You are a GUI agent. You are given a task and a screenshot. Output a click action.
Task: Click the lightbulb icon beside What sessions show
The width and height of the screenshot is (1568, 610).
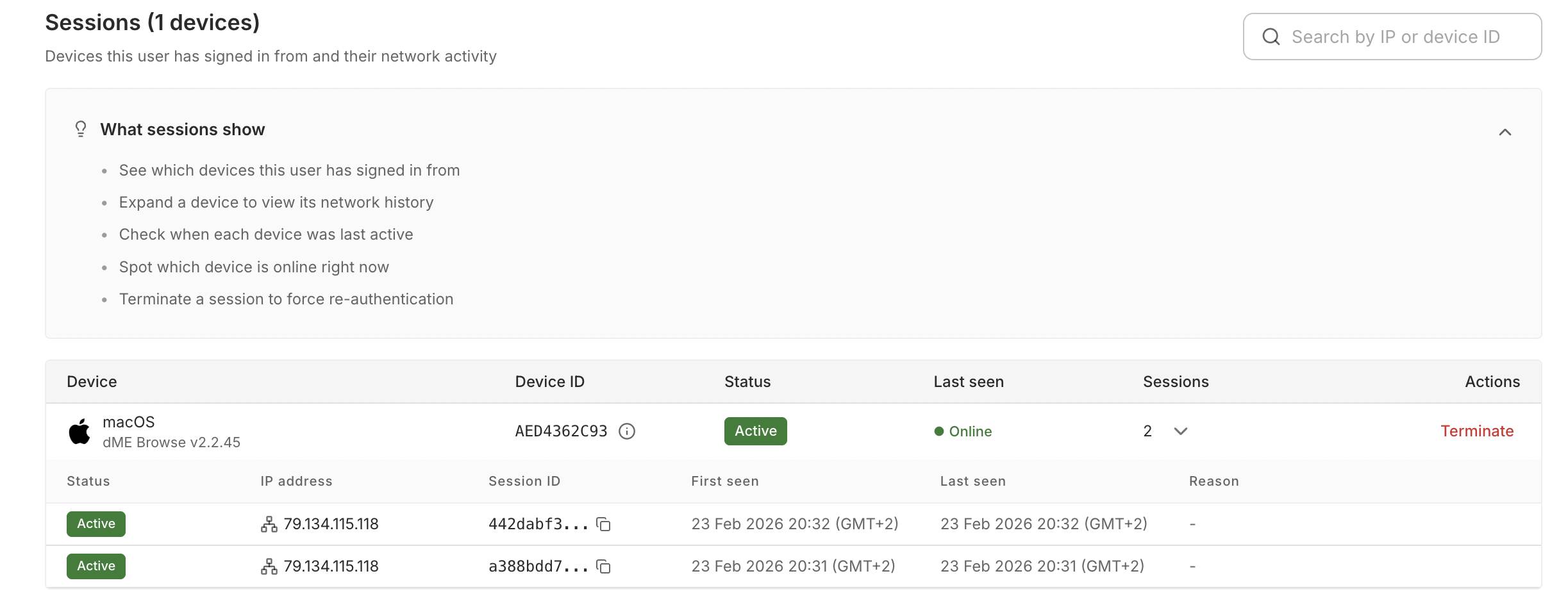click(x=81, y=129)
